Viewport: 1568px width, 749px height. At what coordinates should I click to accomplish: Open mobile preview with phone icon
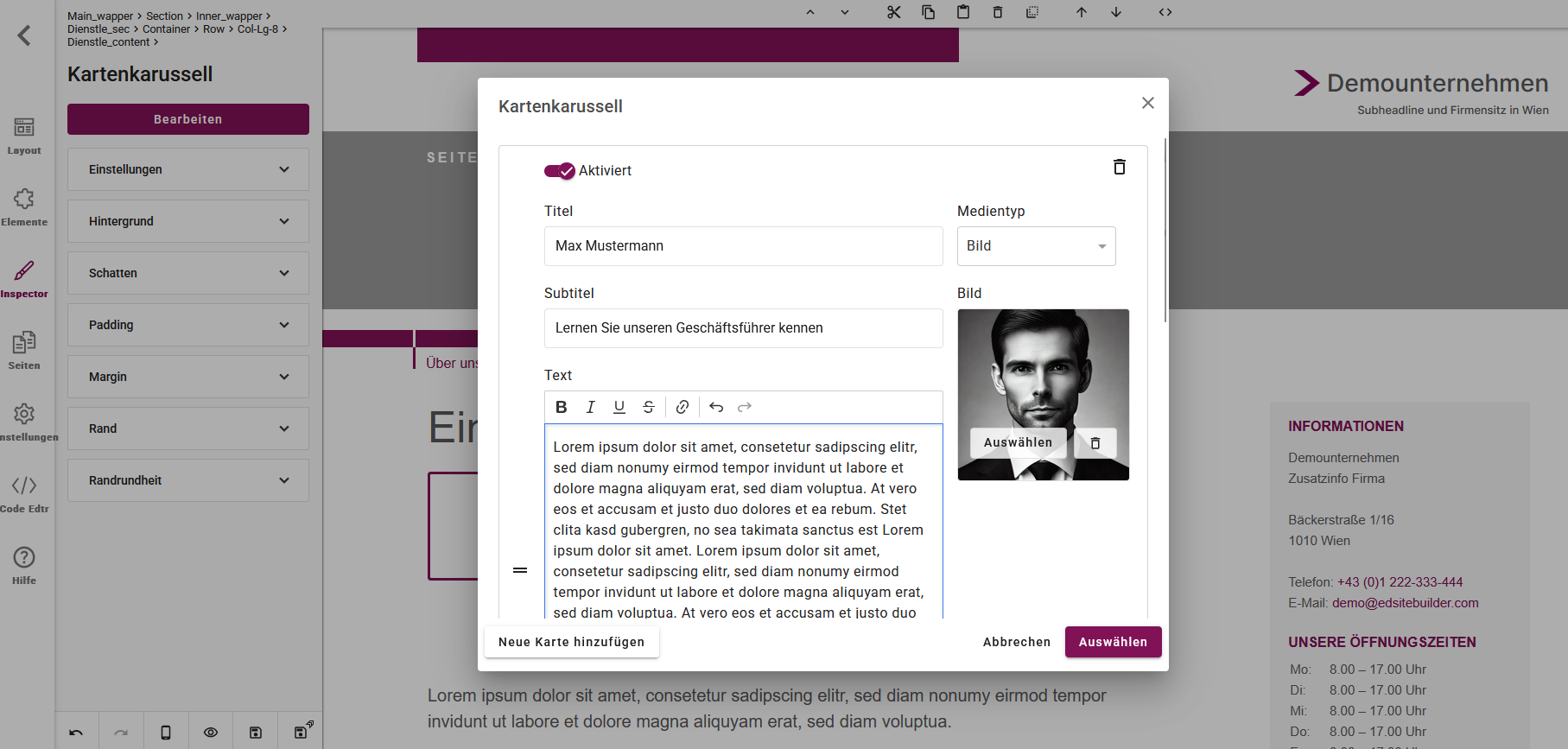tap(166, 733)
